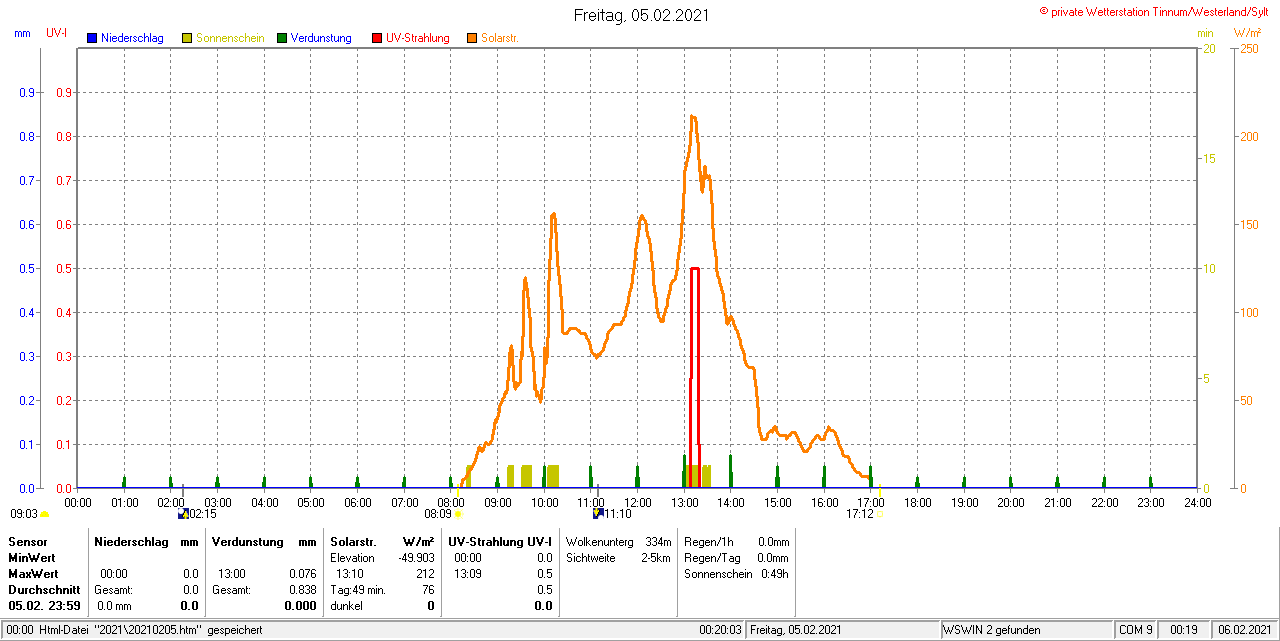1280x641 pixels.
Task: Click the Durchschnitt row label
Action: point(44,590)
